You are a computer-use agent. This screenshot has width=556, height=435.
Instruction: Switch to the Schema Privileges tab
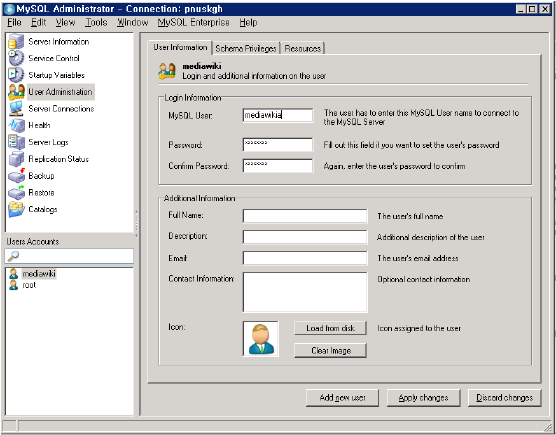point(246,49)
